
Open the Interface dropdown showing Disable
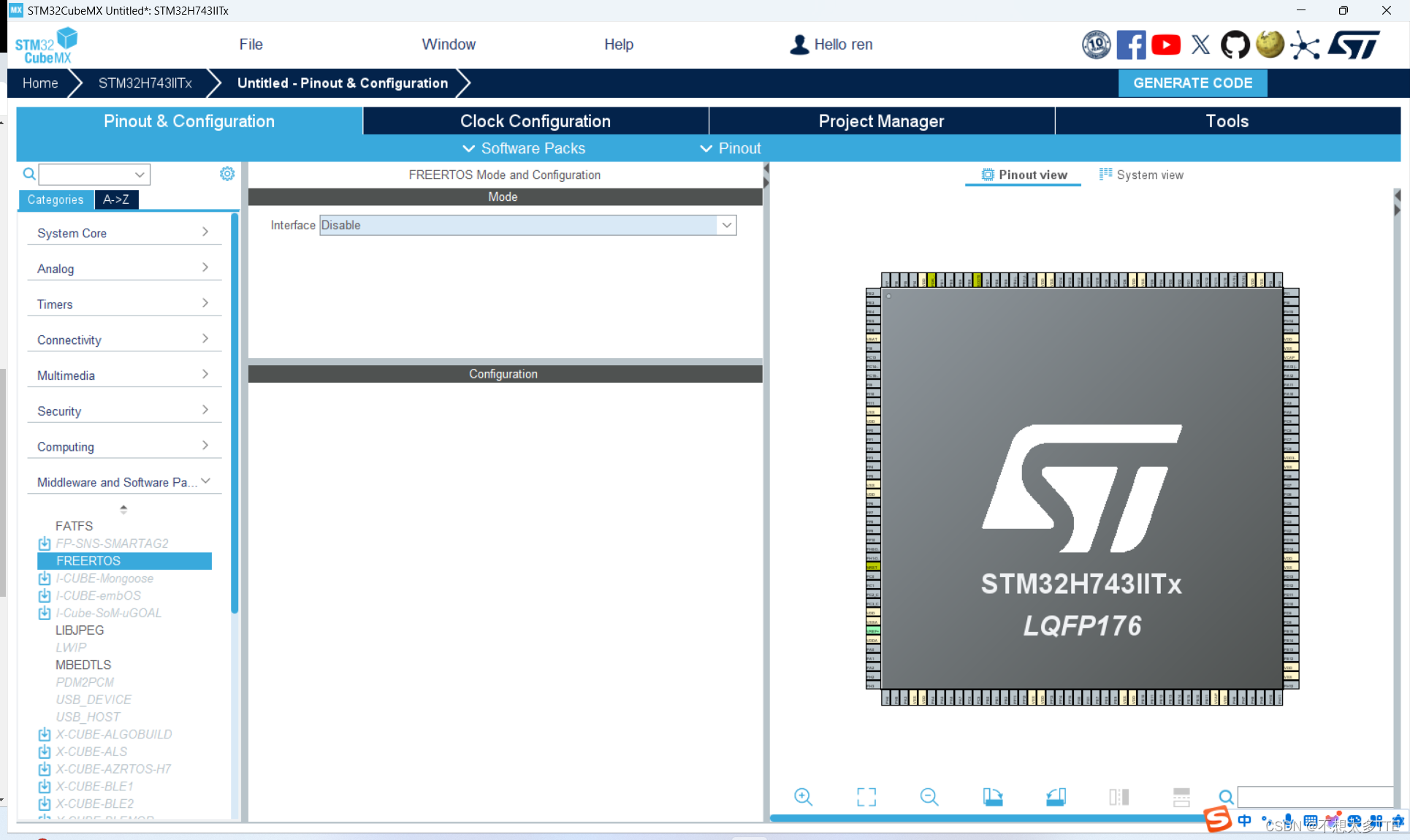726,225
